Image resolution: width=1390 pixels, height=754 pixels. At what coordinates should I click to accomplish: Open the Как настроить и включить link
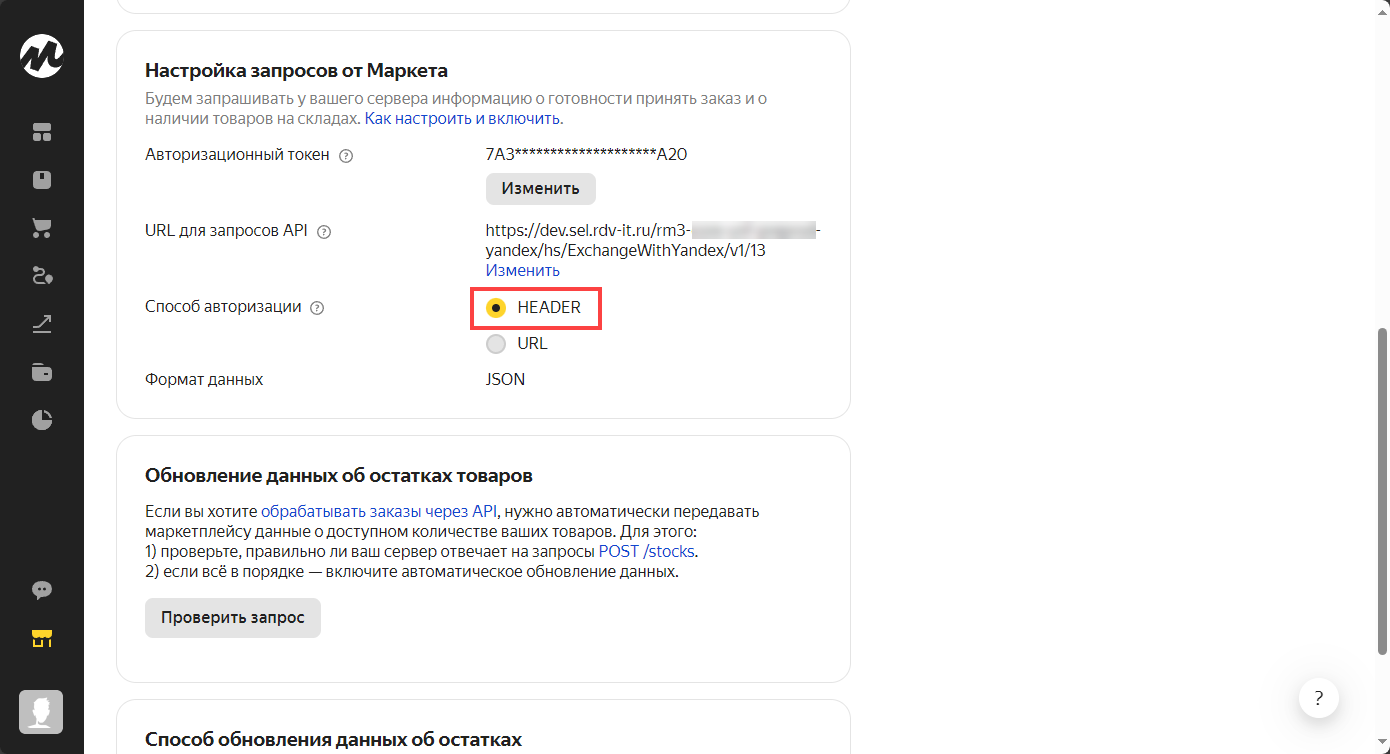click(462, 119)
